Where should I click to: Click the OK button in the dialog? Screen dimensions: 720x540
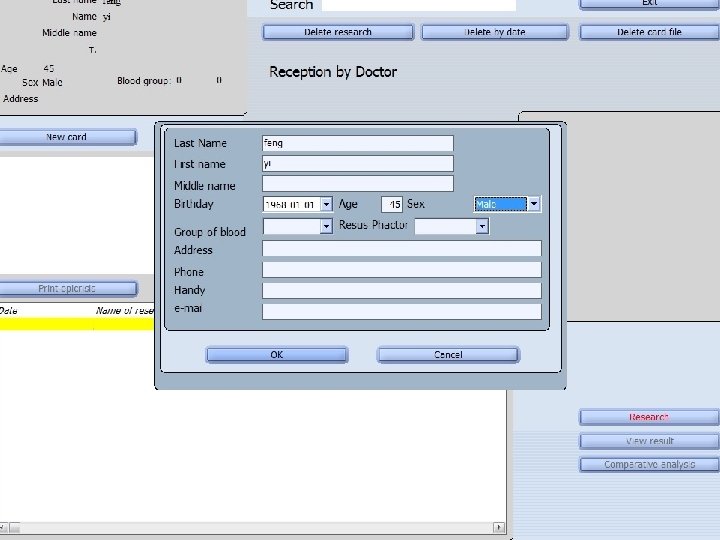tap(277, 354)
